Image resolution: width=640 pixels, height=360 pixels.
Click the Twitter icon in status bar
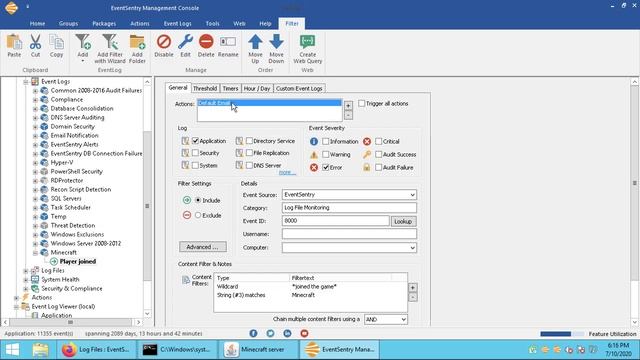click(270, 333)
